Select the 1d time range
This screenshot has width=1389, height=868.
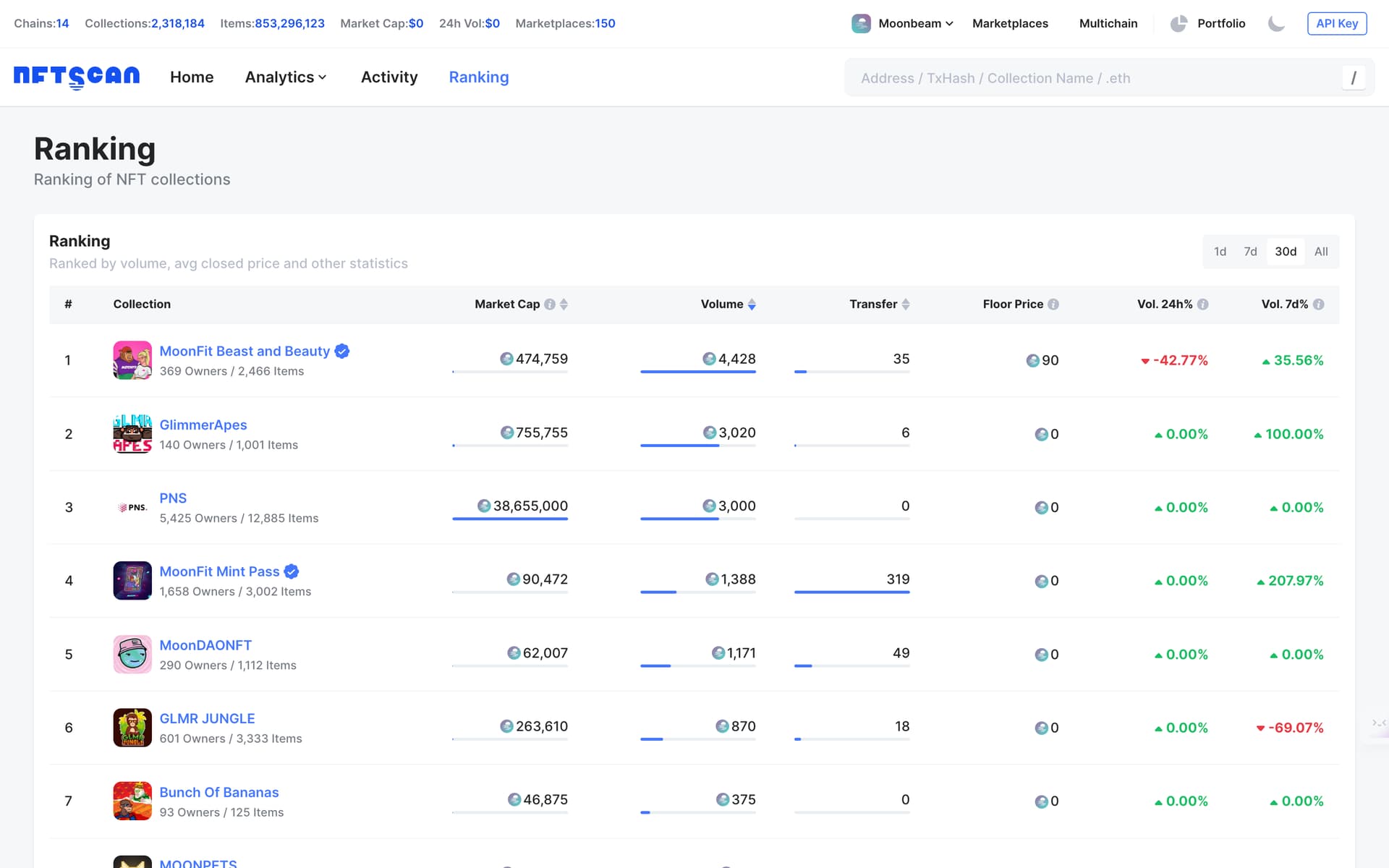click(x=1220, y=252)
